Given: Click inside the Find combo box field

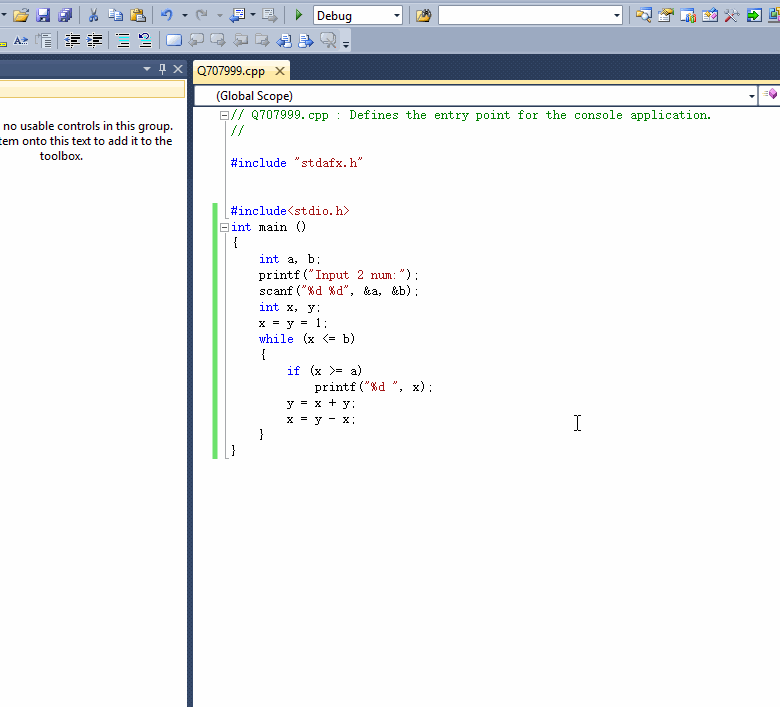Looking at the screenshot, I should point(525,15).
